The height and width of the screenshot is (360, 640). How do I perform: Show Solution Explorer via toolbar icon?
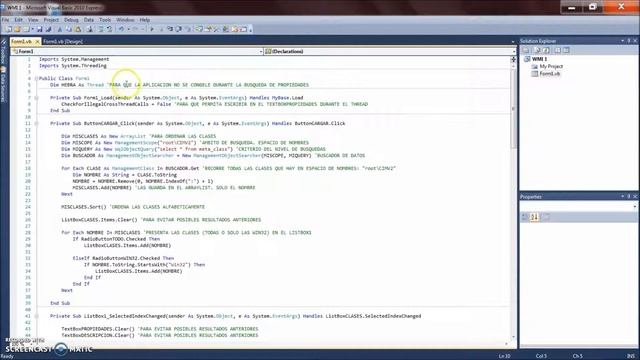pyautogui.click(x=199, y=29)
